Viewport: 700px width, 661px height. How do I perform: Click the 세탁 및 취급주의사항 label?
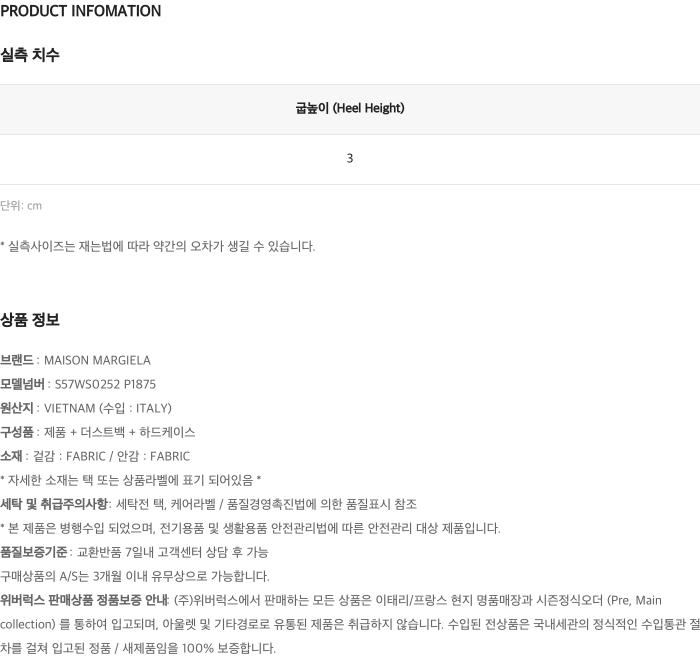(x=54, y=504)
